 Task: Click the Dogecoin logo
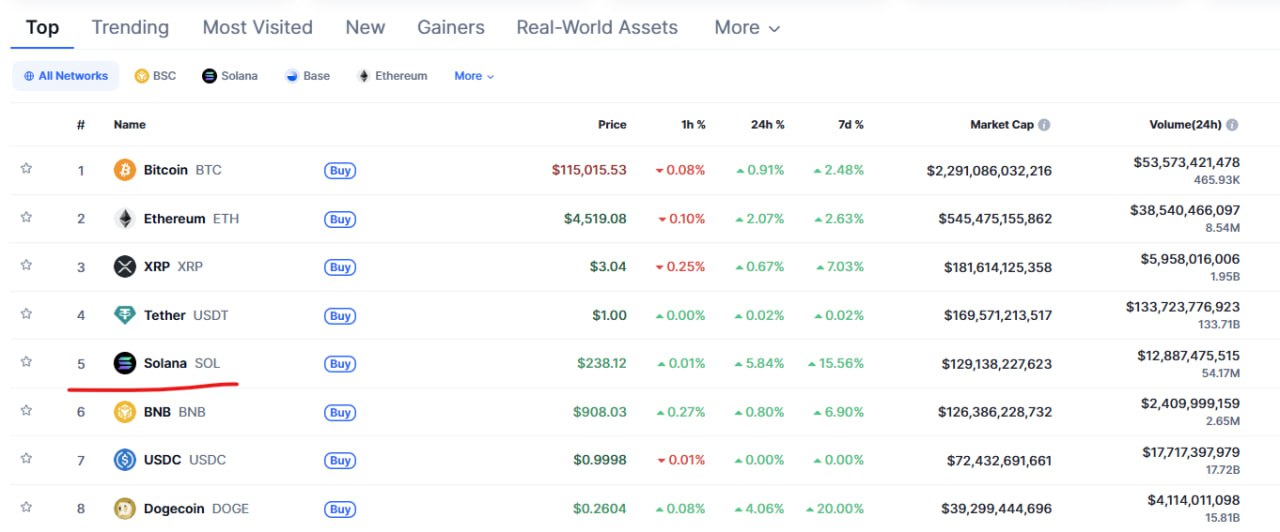coord(125,508)
